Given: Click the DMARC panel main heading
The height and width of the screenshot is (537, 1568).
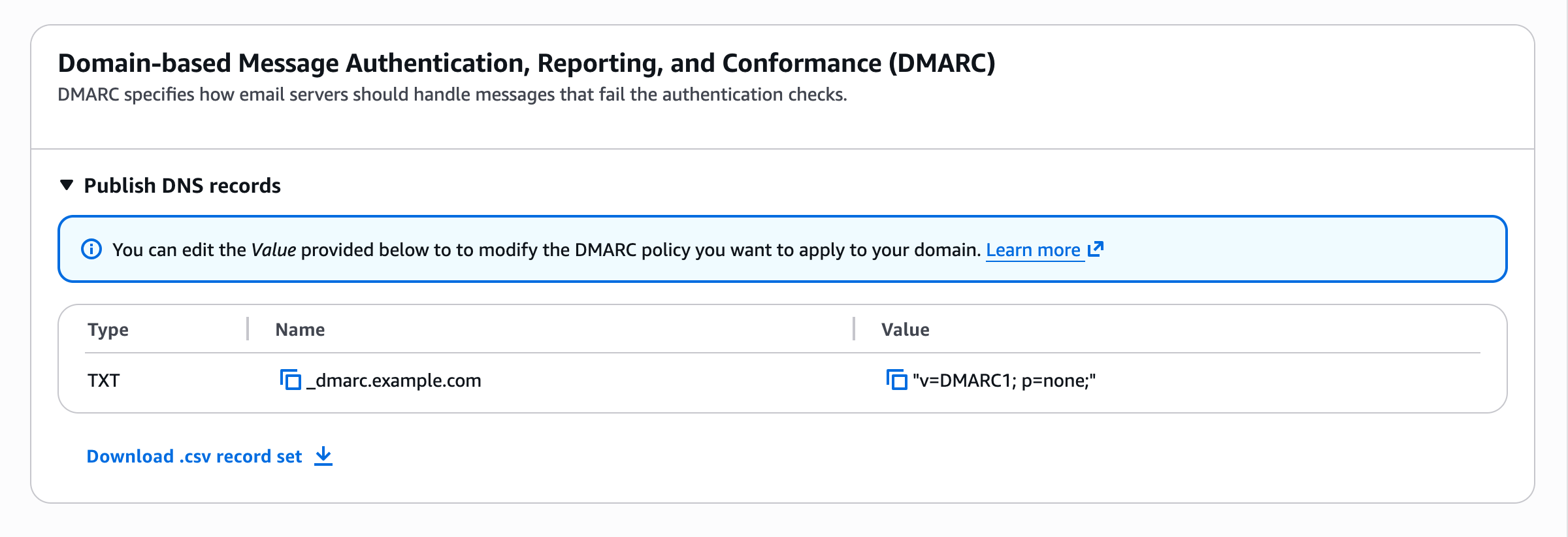Looking at the screenshot, I should (x=526, y=63).
